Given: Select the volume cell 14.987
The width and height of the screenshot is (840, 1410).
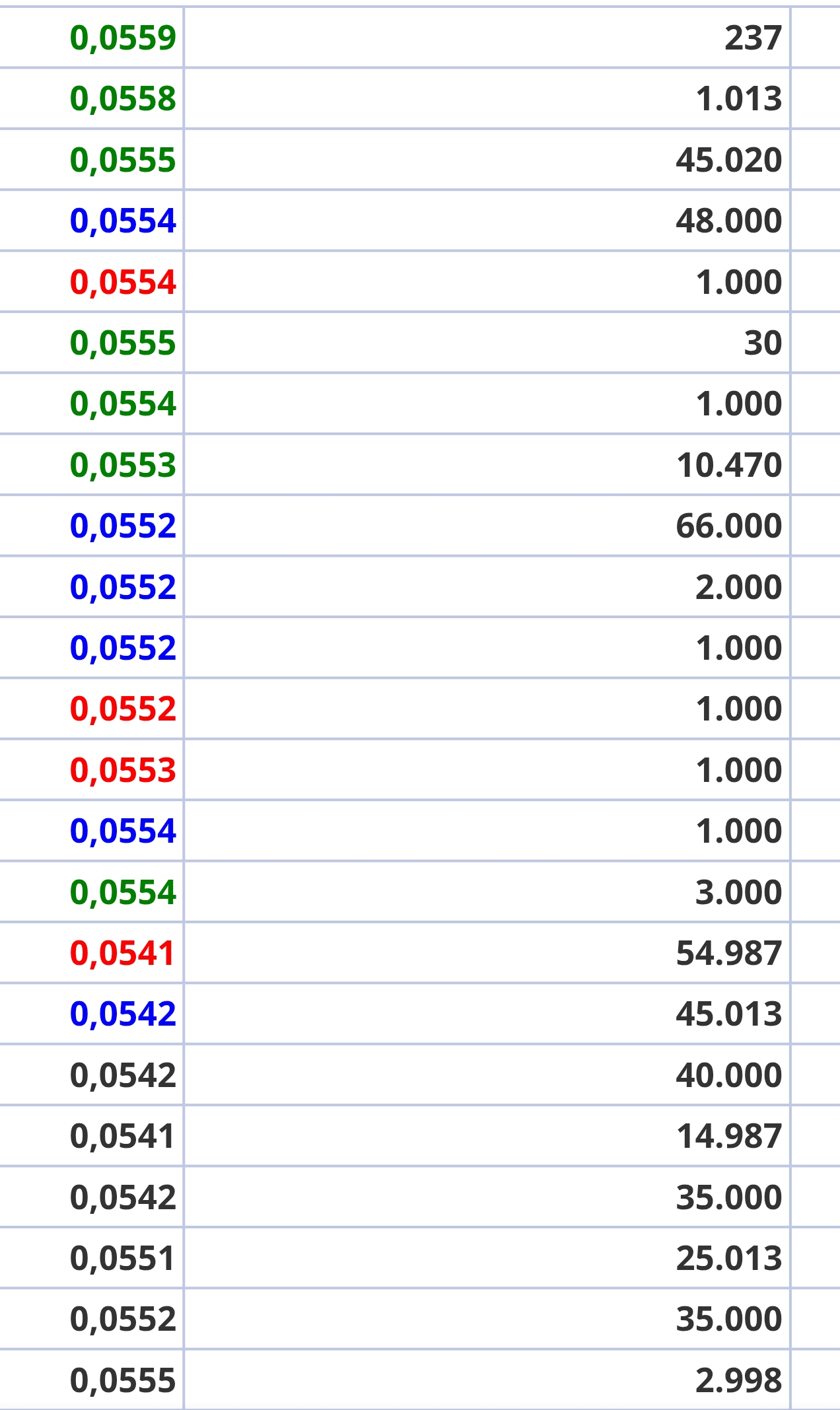Looking at the screenshot, I should [729, 1136].
